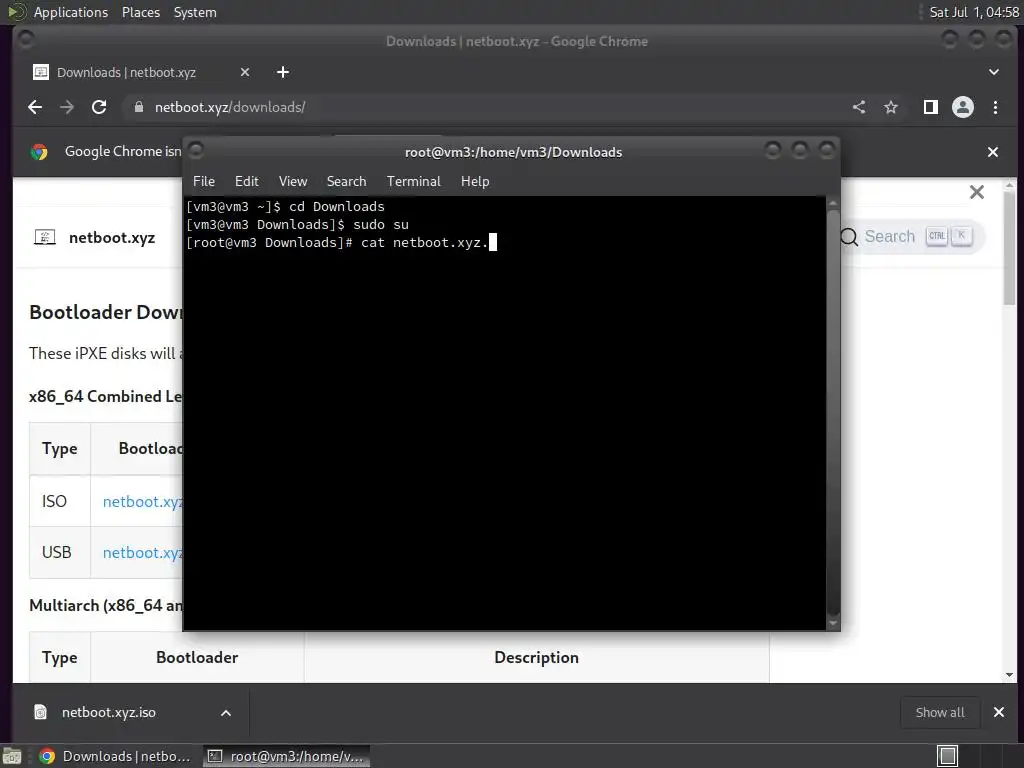Bookmark this page with star
The height and width of the screenshot is (768, 1024).
(891, 107)
